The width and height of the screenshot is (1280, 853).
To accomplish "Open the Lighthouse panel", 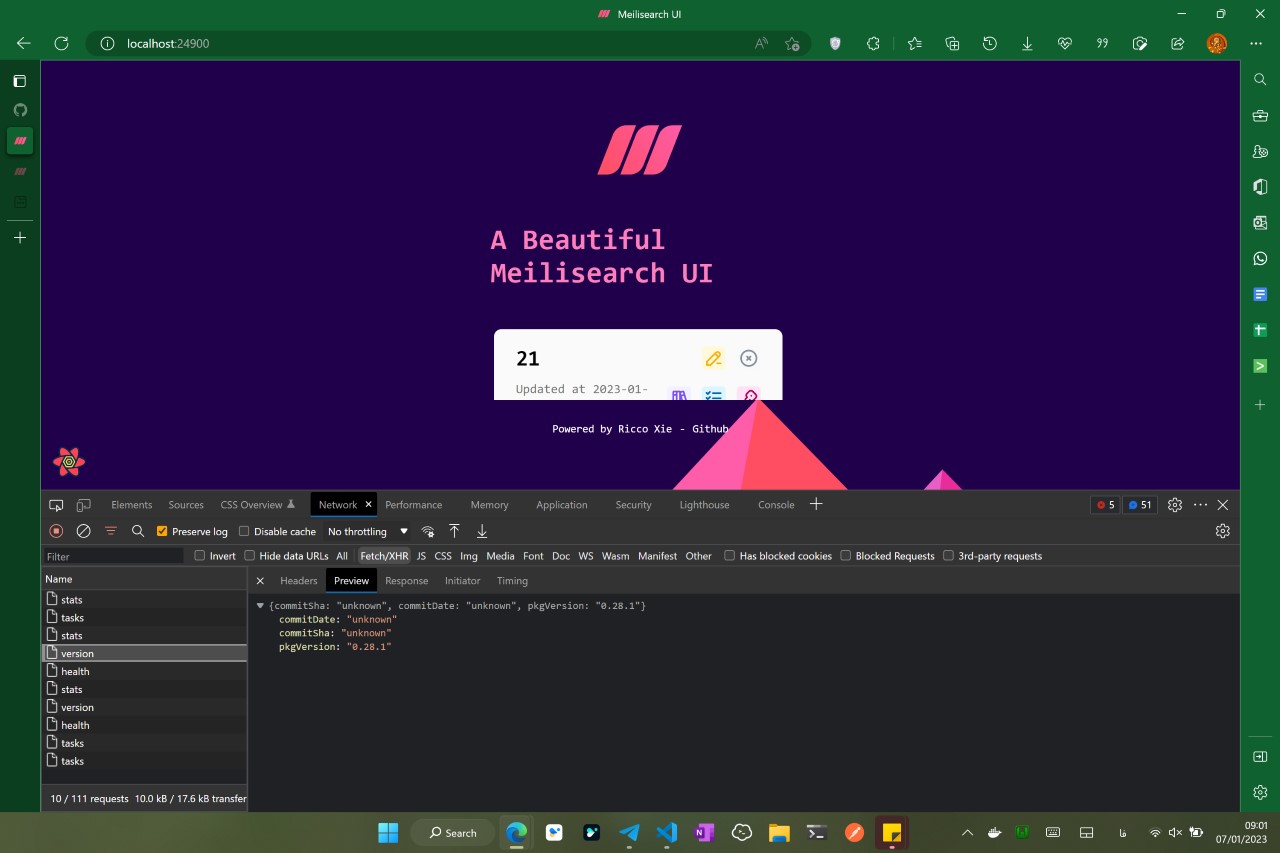I will tap(704, 505).
